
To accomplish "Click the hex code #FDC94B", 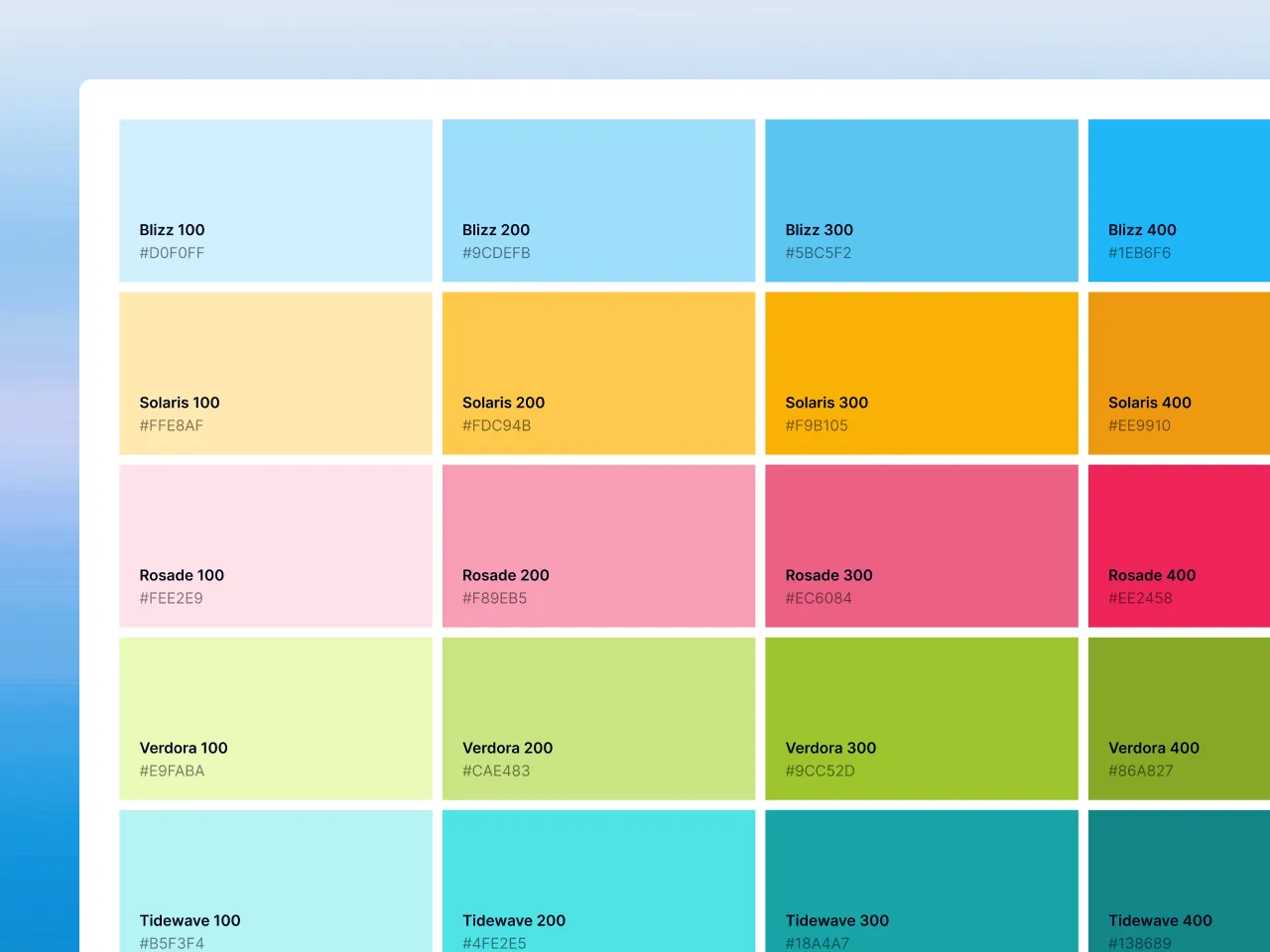I will 496,425.
